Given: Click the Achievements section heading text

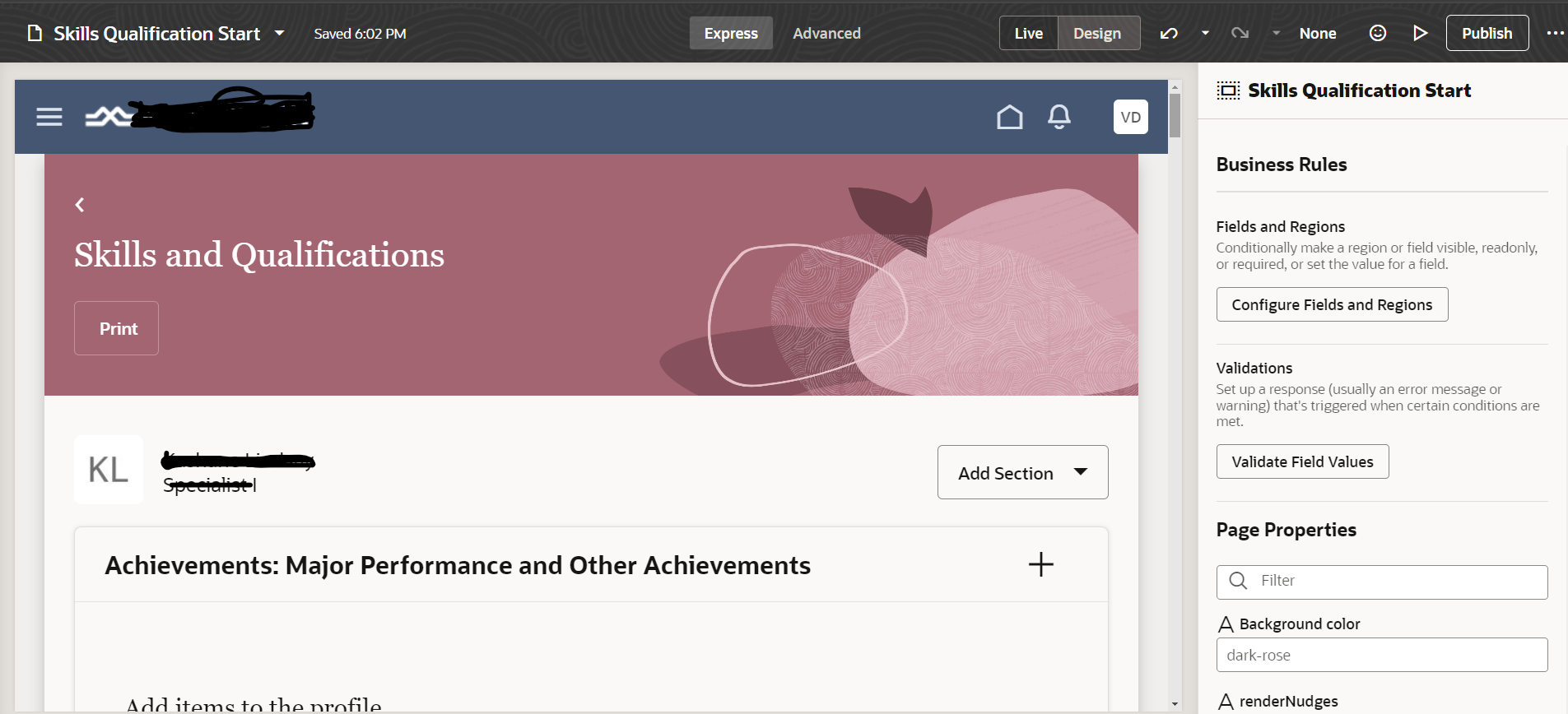Looking at the screenshot, I should pyautogui.click(x=458, y=565).
